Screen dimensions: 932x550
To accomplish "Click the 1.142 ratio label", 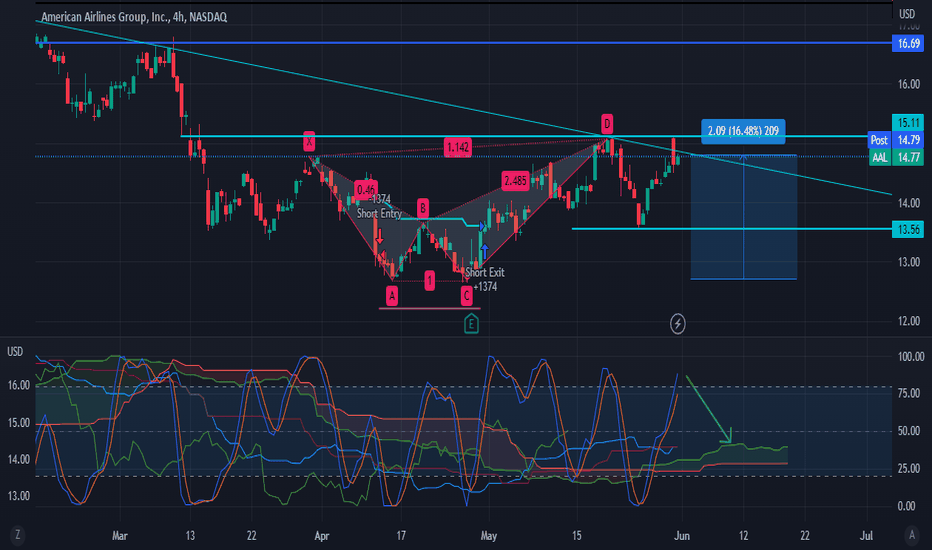I will pyautogui.click(x=458, y=147).
